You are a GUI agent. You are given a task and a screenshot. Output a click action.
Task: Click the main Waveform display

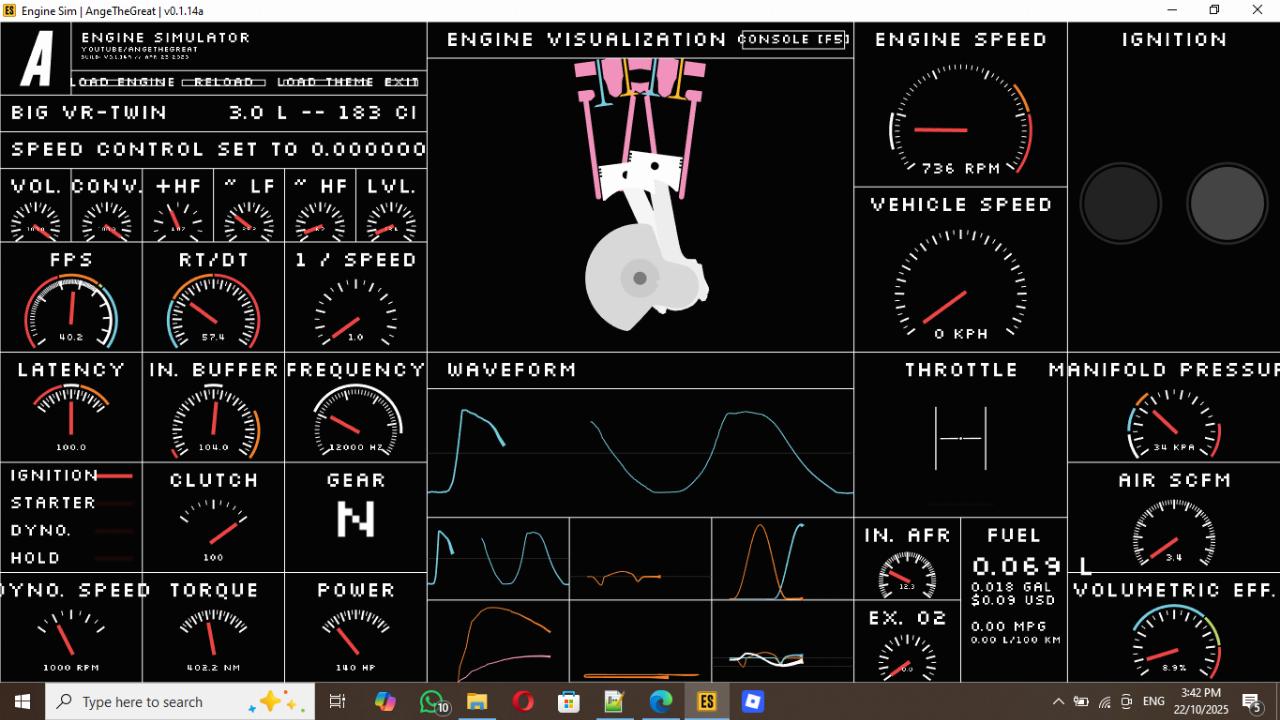(x=640, y=452)
